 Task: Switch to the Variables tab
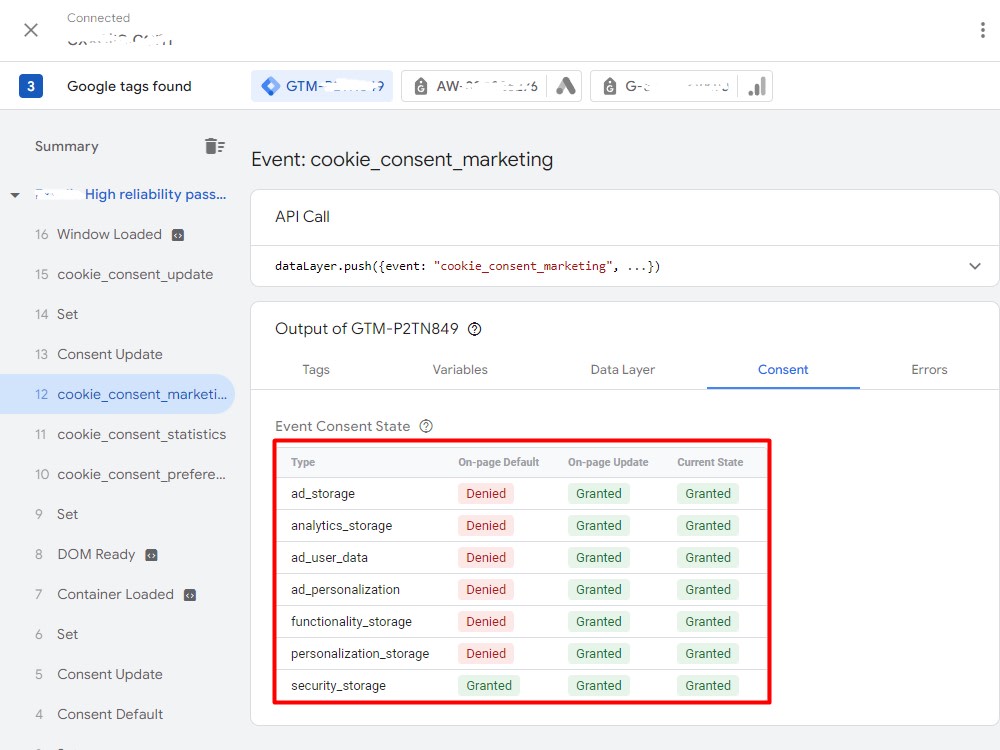tap(460, 370)
